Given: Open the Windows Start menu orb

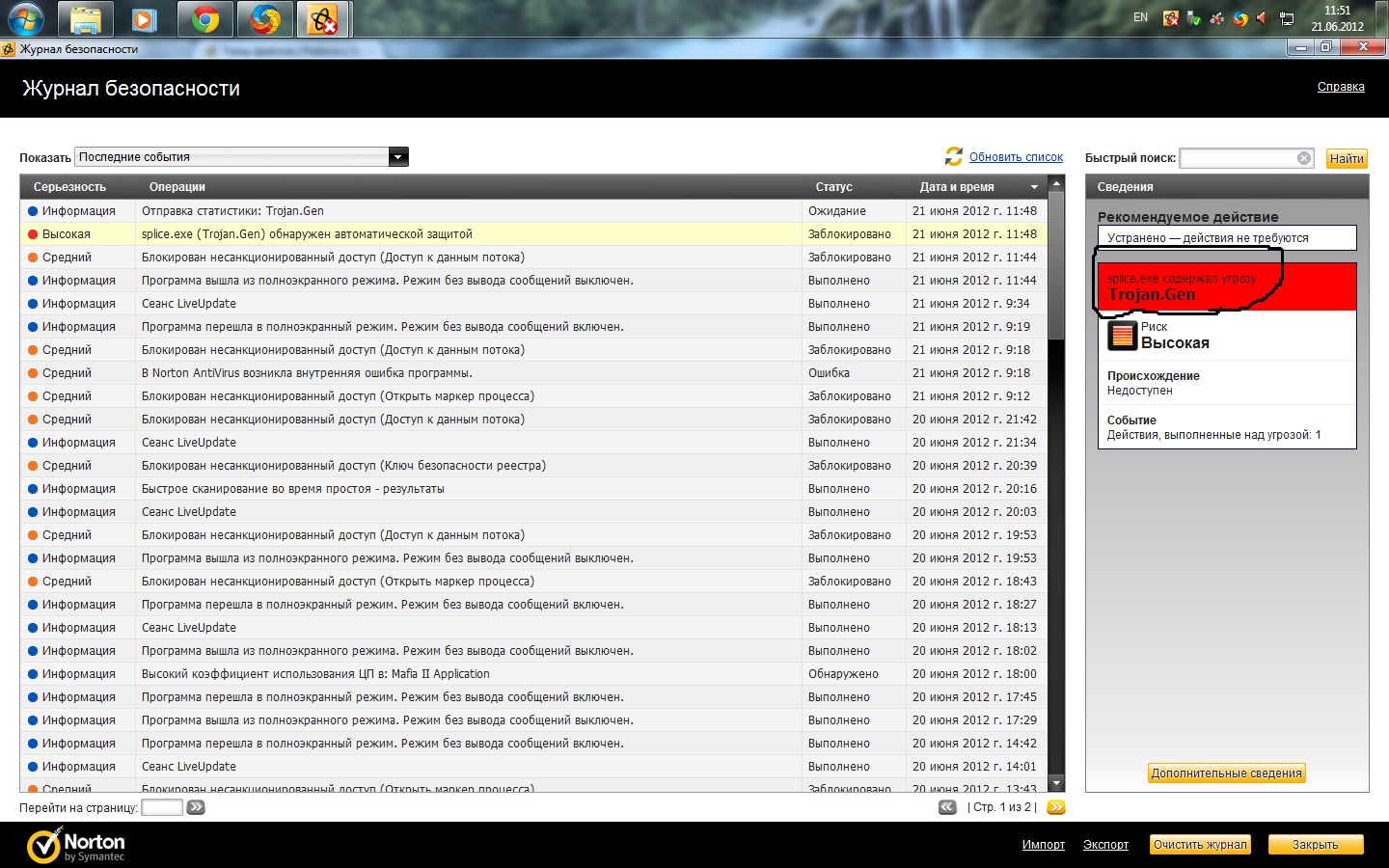Looking at the screenshot, I should point(26,18).
